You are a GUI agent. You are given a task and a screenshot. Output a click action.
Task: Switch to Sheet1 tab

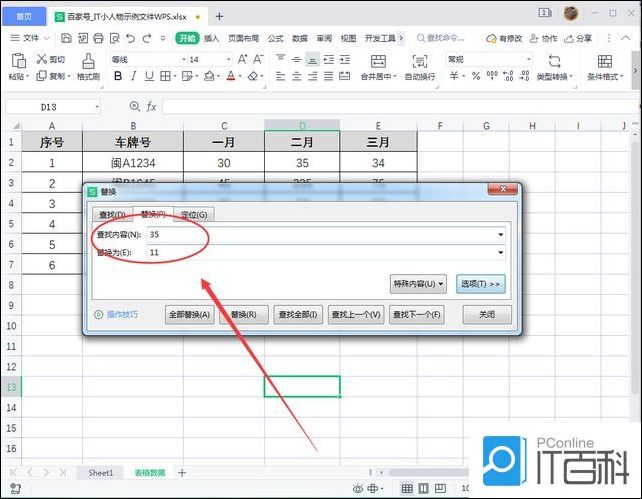pos(100,473)
